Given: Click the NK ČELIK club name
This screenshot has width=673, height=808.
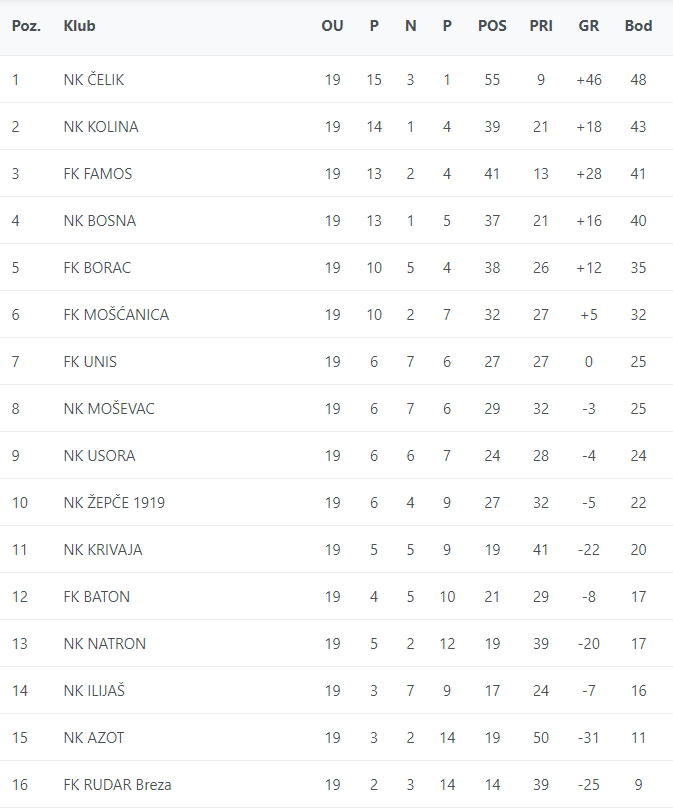Looking at the screenshot, I should tap(94, 80).
